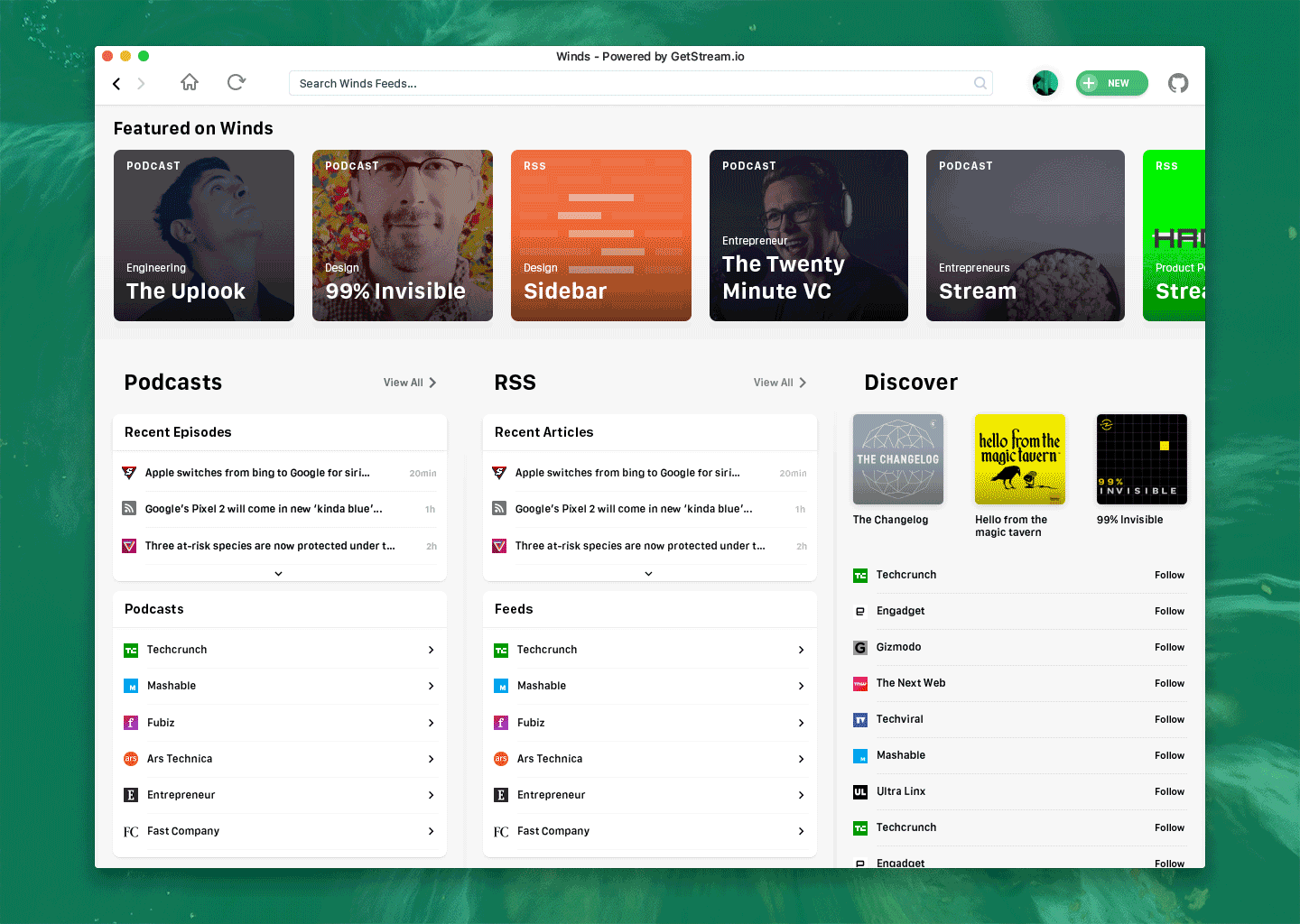
Task: Expand the Recent Articles list
Action: [x=648, y=573]
